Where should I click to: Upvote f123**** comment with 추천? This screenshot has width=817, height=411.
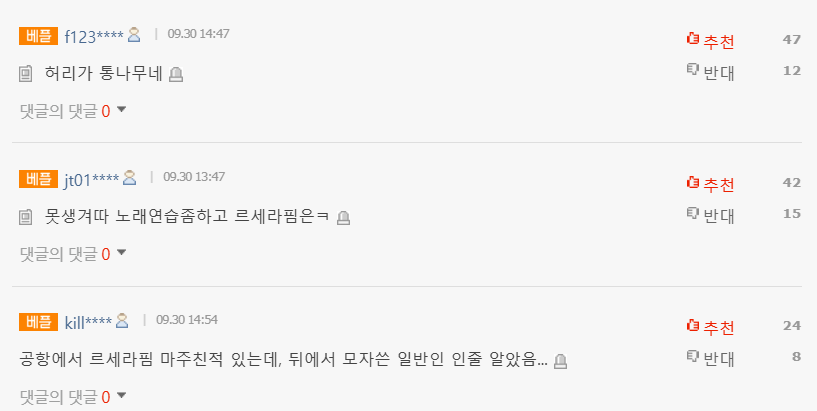point(710,41)
